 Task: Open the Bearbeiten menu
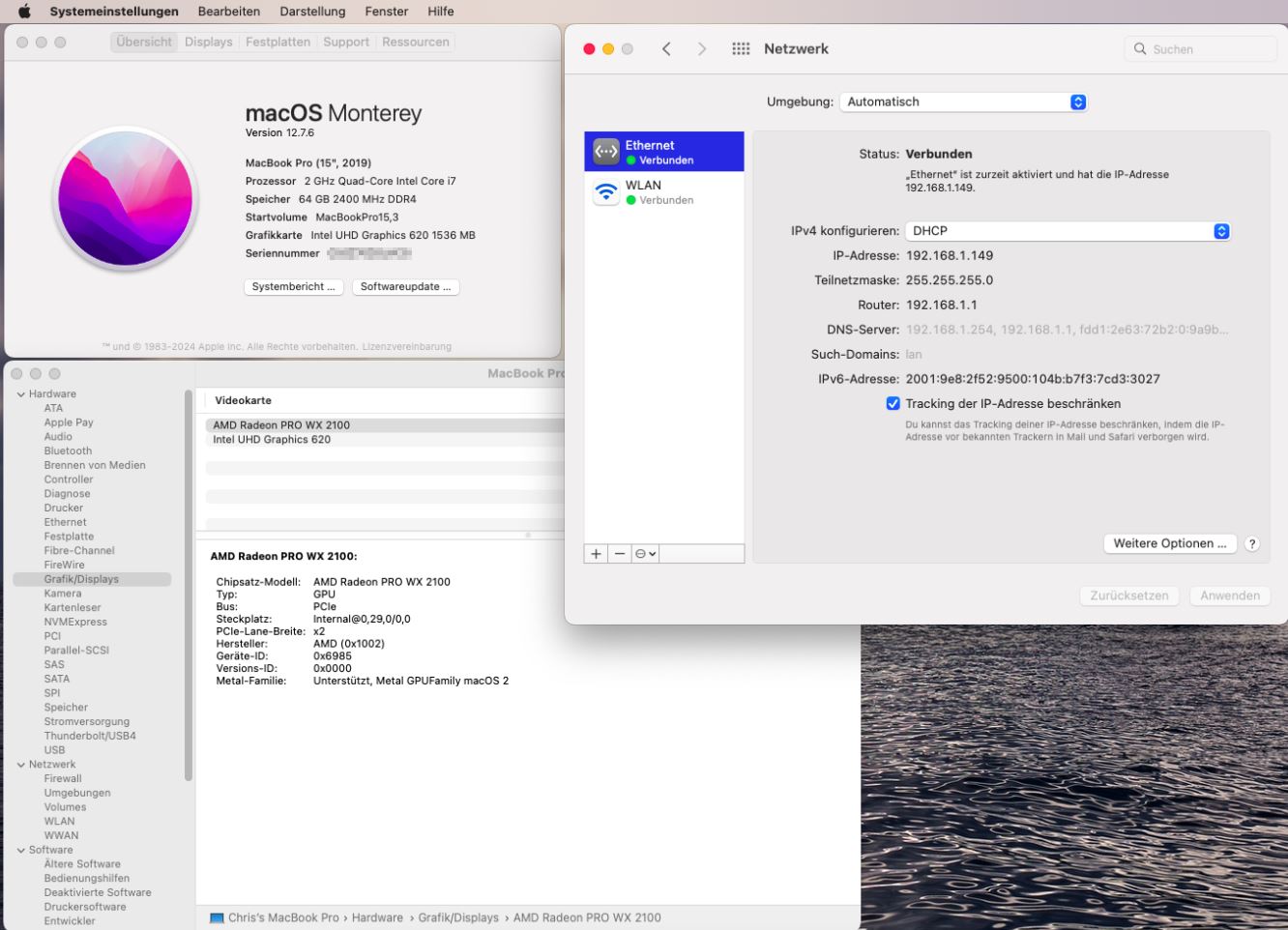[x=229, y=12]
